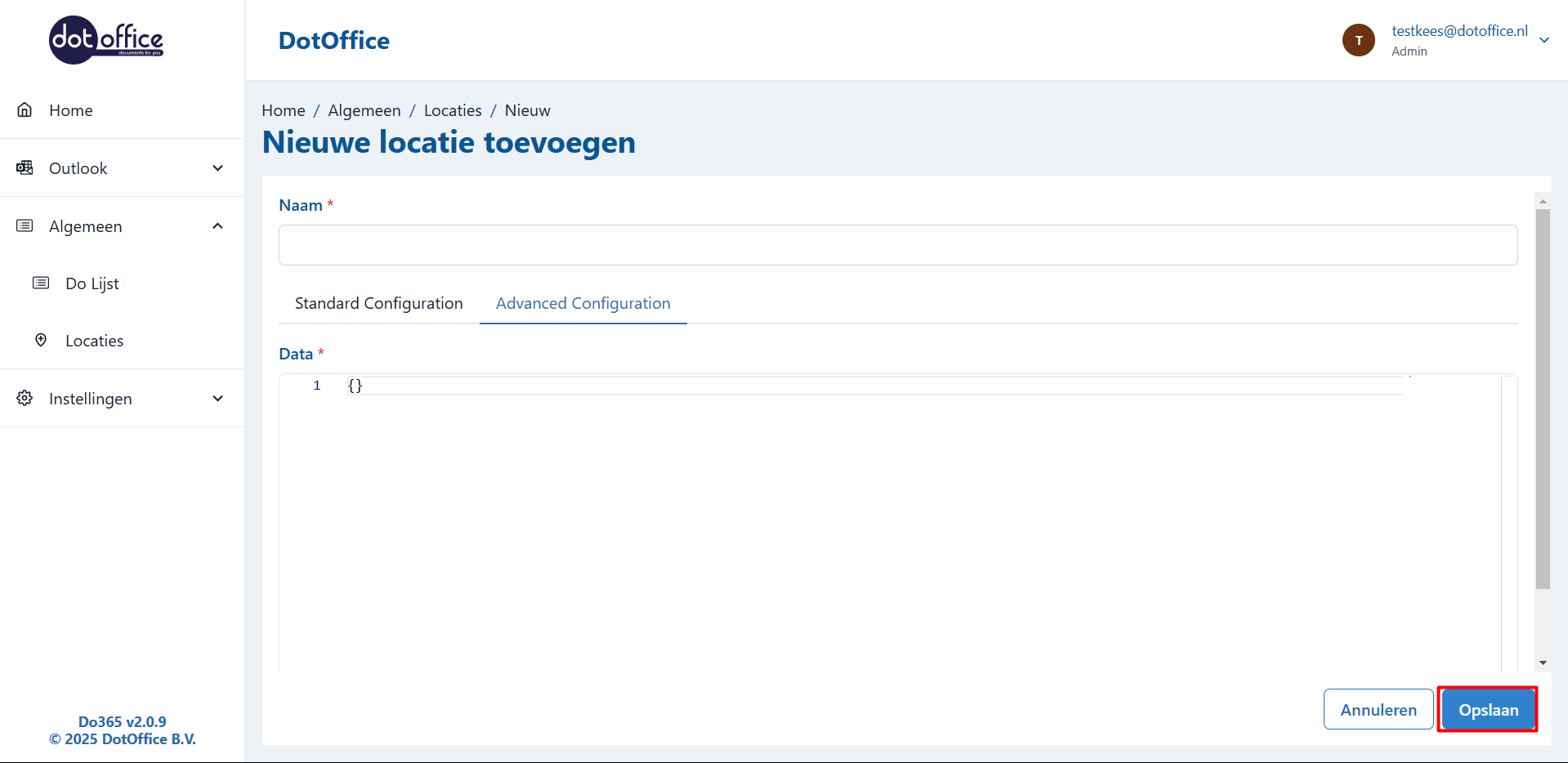Open the user account dropdown arrow
The image size is (1568, 763).
(1543, 40)
